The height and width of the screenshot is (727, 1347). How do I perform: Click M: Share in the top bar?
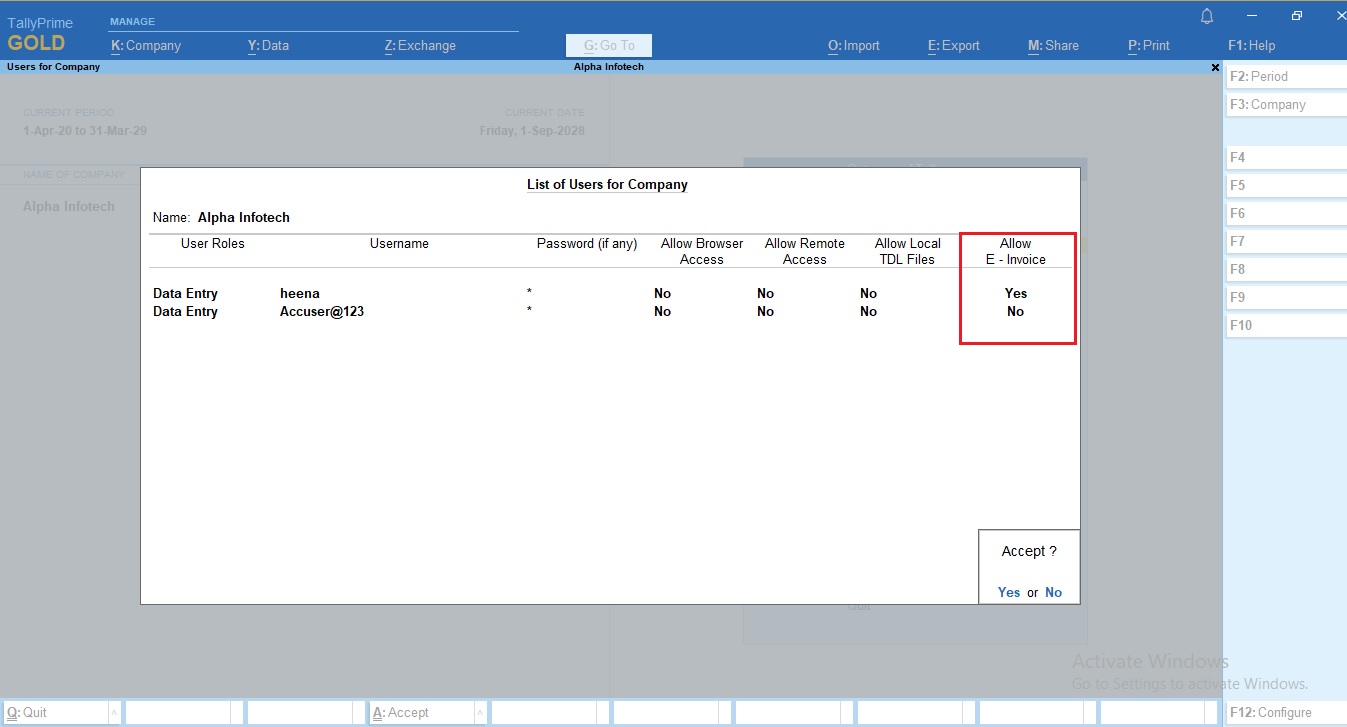pyautogui.click(x=1052, y=45)
